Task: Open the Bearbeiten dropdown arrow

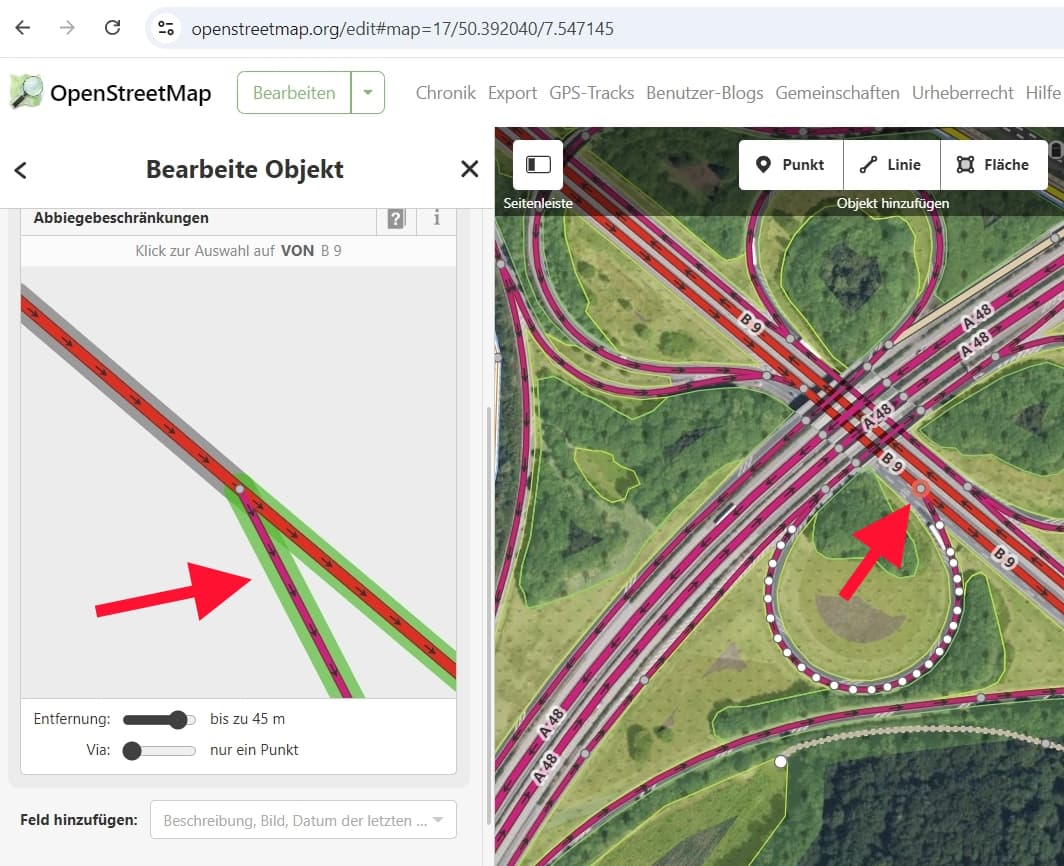Action: [x=368, y=93]
